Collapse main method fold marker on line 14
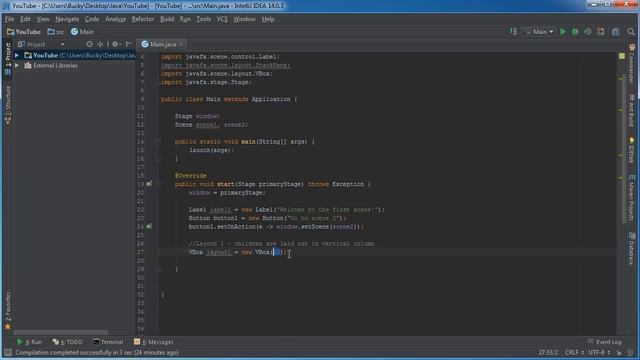Image resolution: width=640 pixels, height=360 pixels. point(158,142)
